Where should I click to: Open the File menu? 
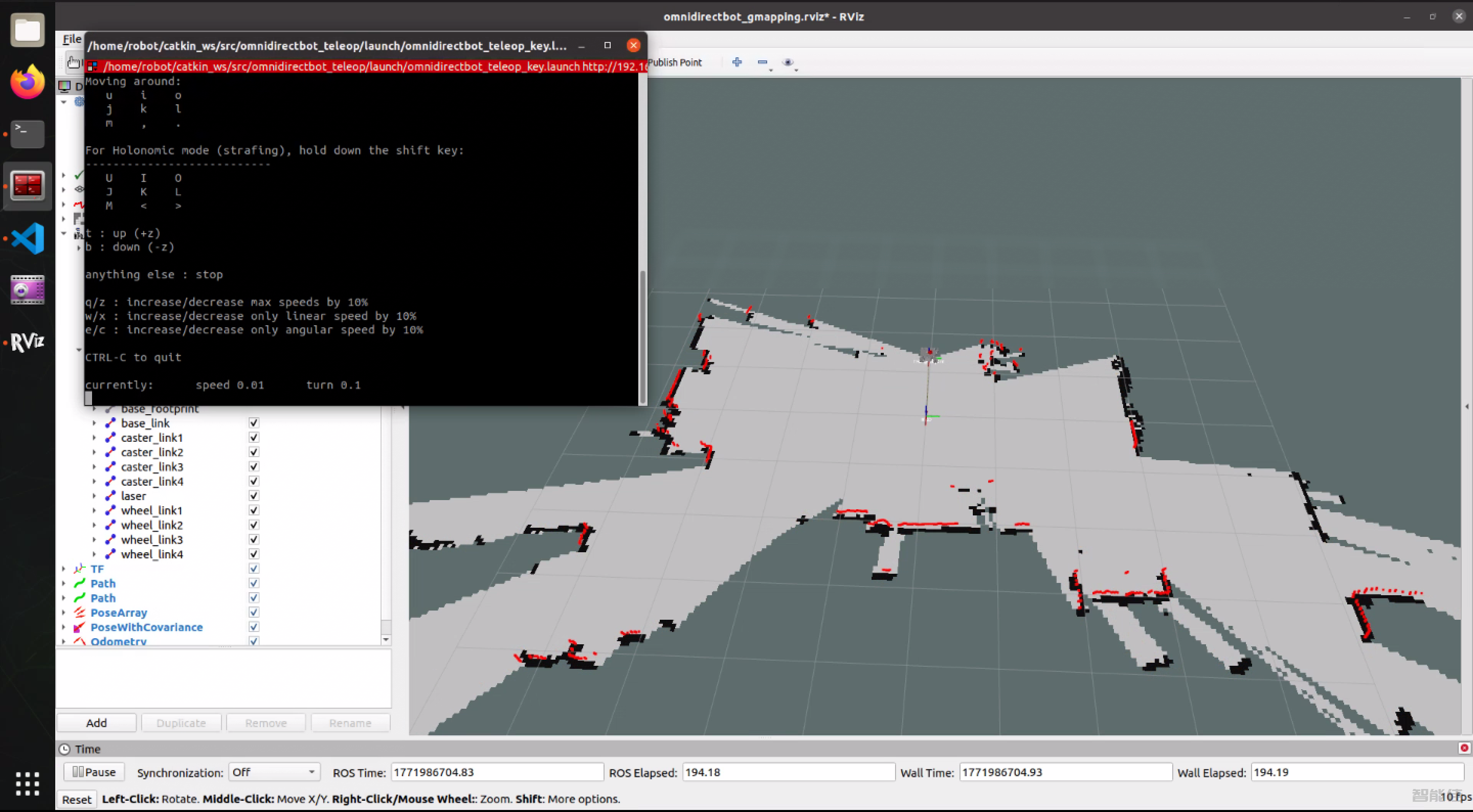[x=72, y=39]
